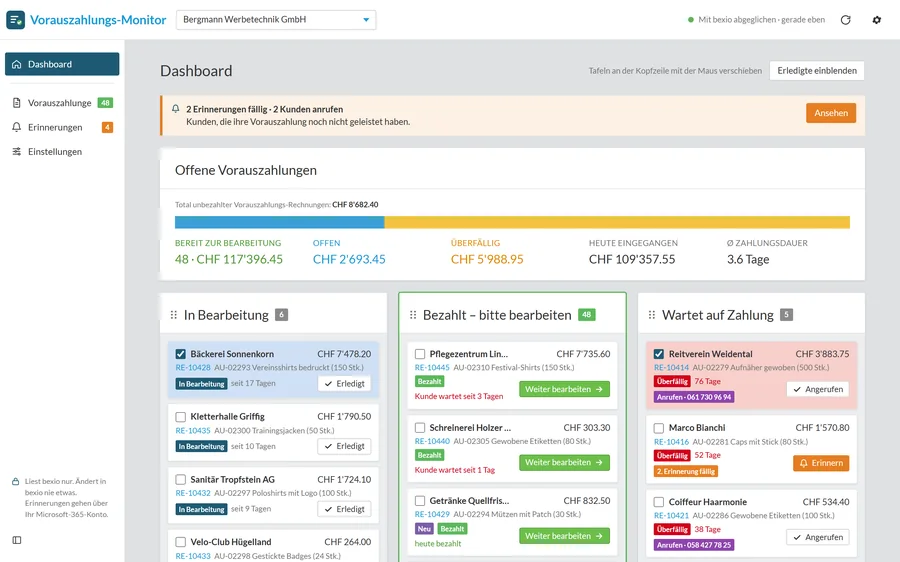
Task: Click the orange 4 badge beside Erinnerungen
Action: pyautogui.click(x=107, y=127)
